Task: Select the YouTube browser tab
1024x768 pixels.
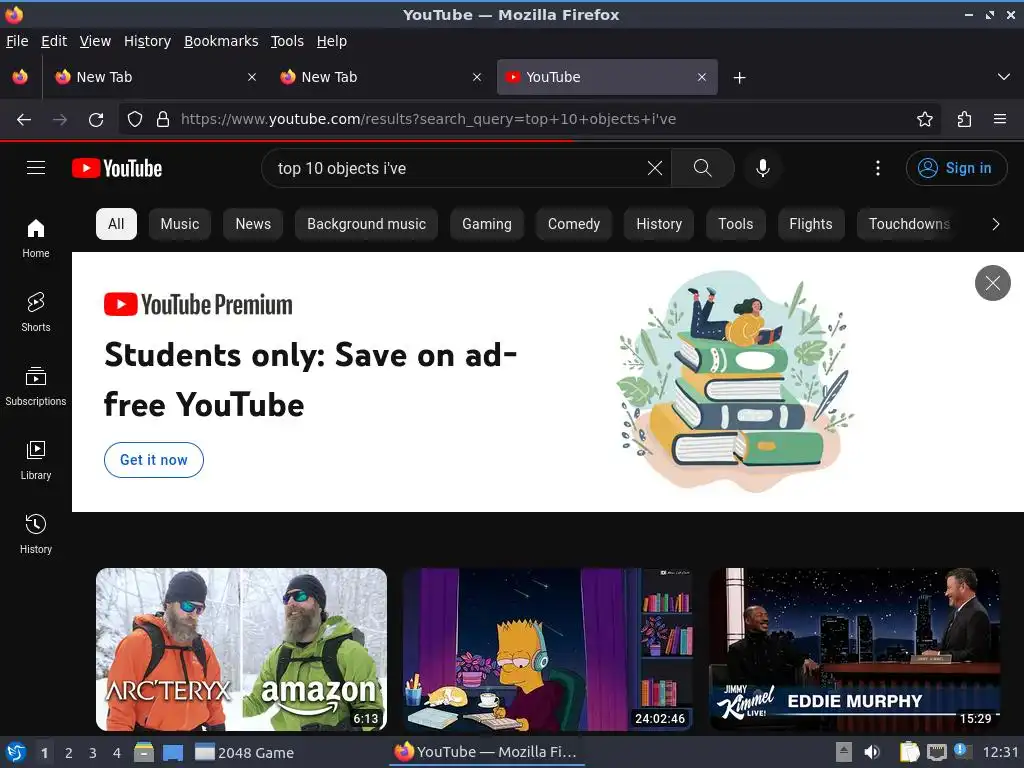Action: point(607,77)
